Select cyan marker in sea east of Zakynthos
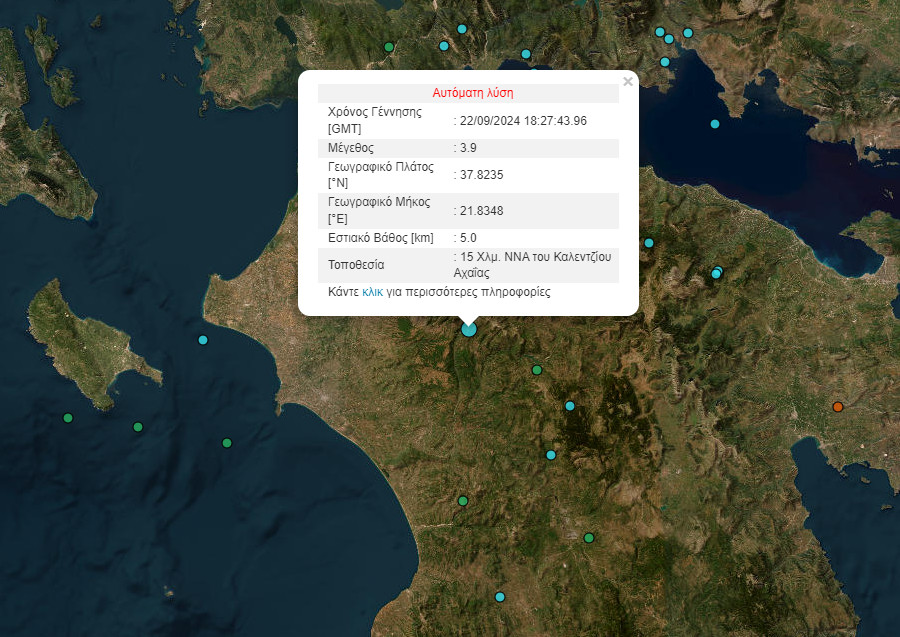This screenshot has width=900, height=637. tap(203, 340)
